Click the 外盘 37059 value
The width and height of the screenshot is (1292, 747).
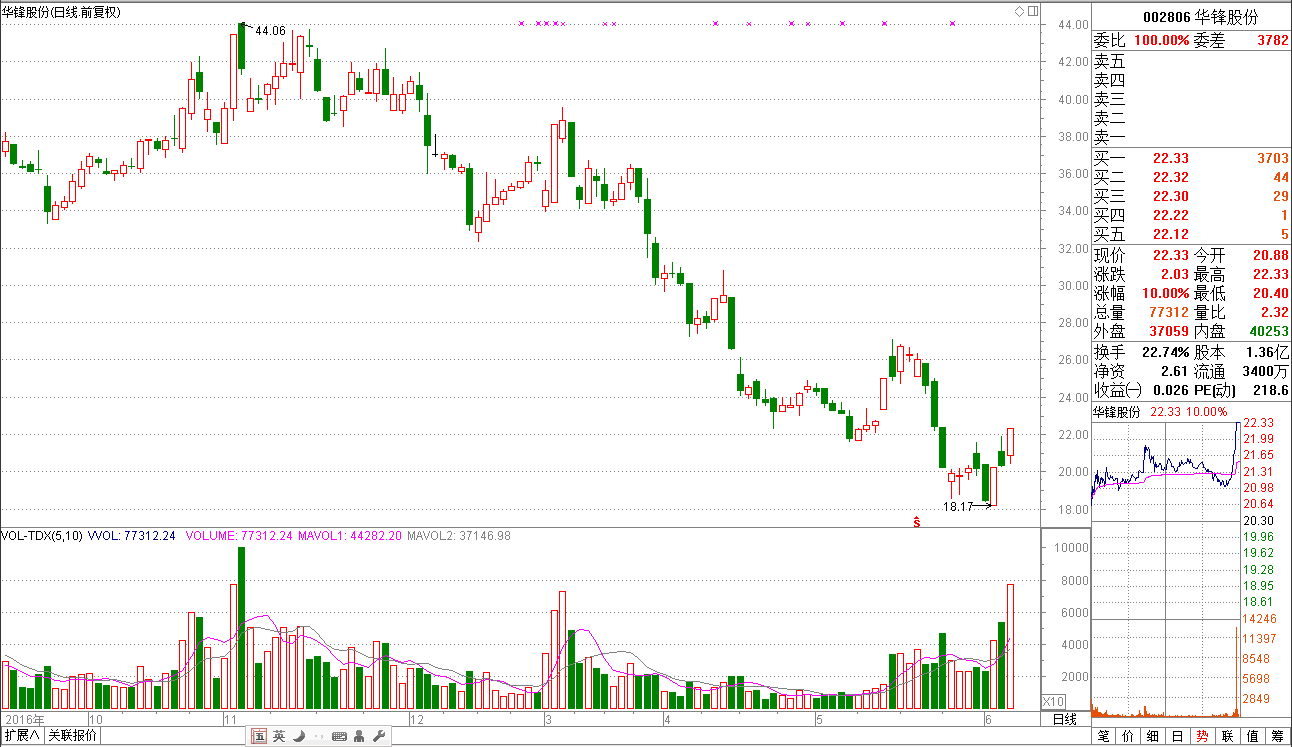(1170, 332)
